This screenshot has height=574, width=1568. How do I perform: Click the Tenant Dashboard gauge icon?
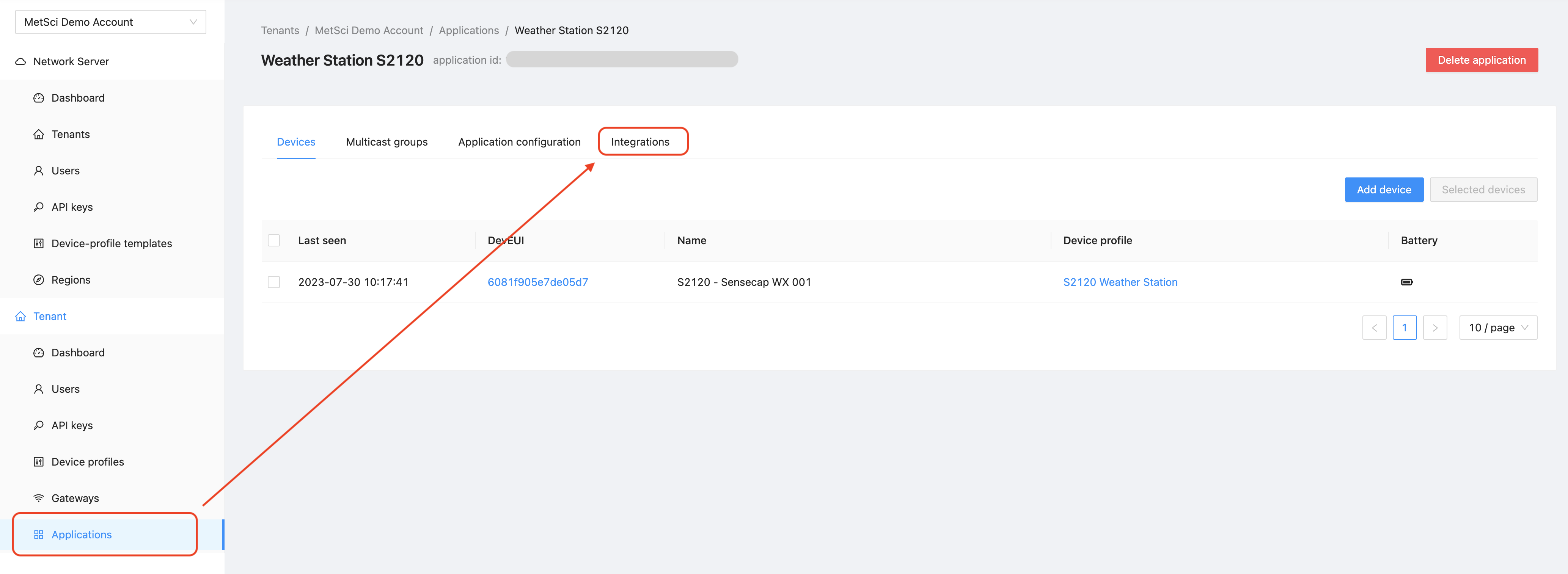tap(38, 353)
